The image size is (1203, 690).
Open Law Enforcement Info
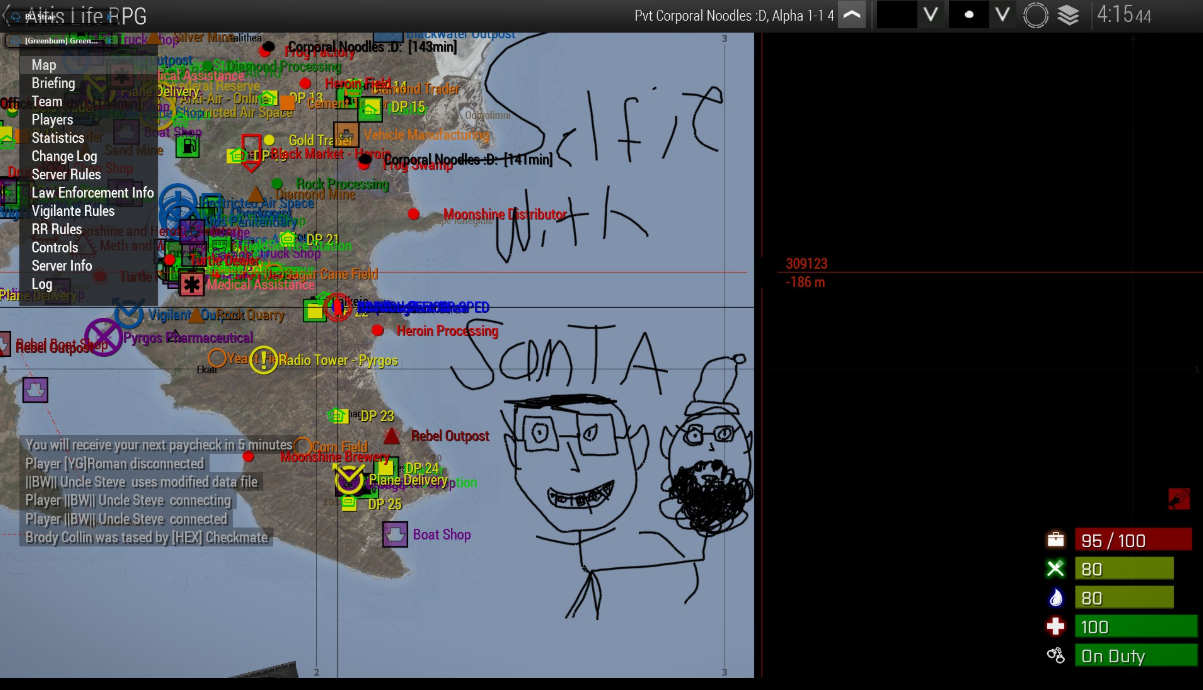pyautogui.click(x=88, y=193)
